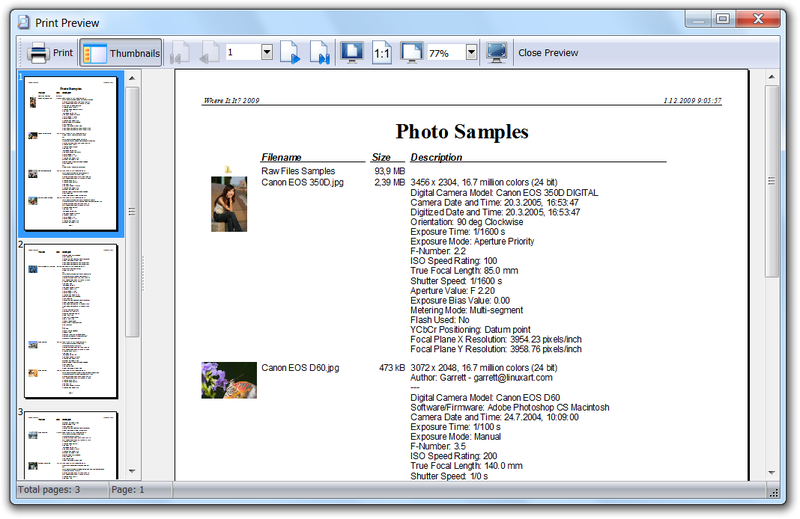Select fit whole page zoom icon

click(x=352, y=53)
